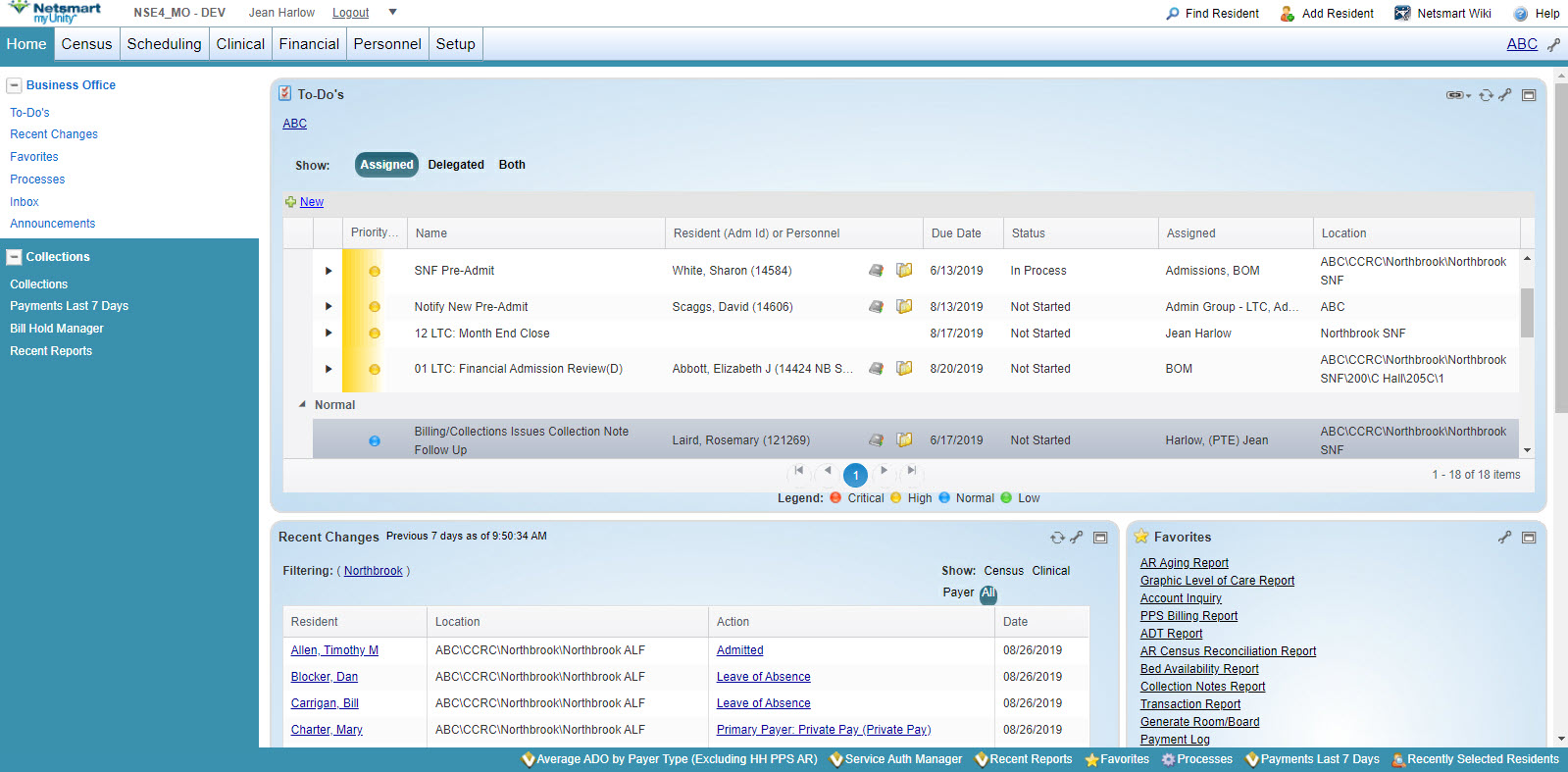
Task: Click Leave of Absence for Blocker, Dan
Action: (763, 677)
